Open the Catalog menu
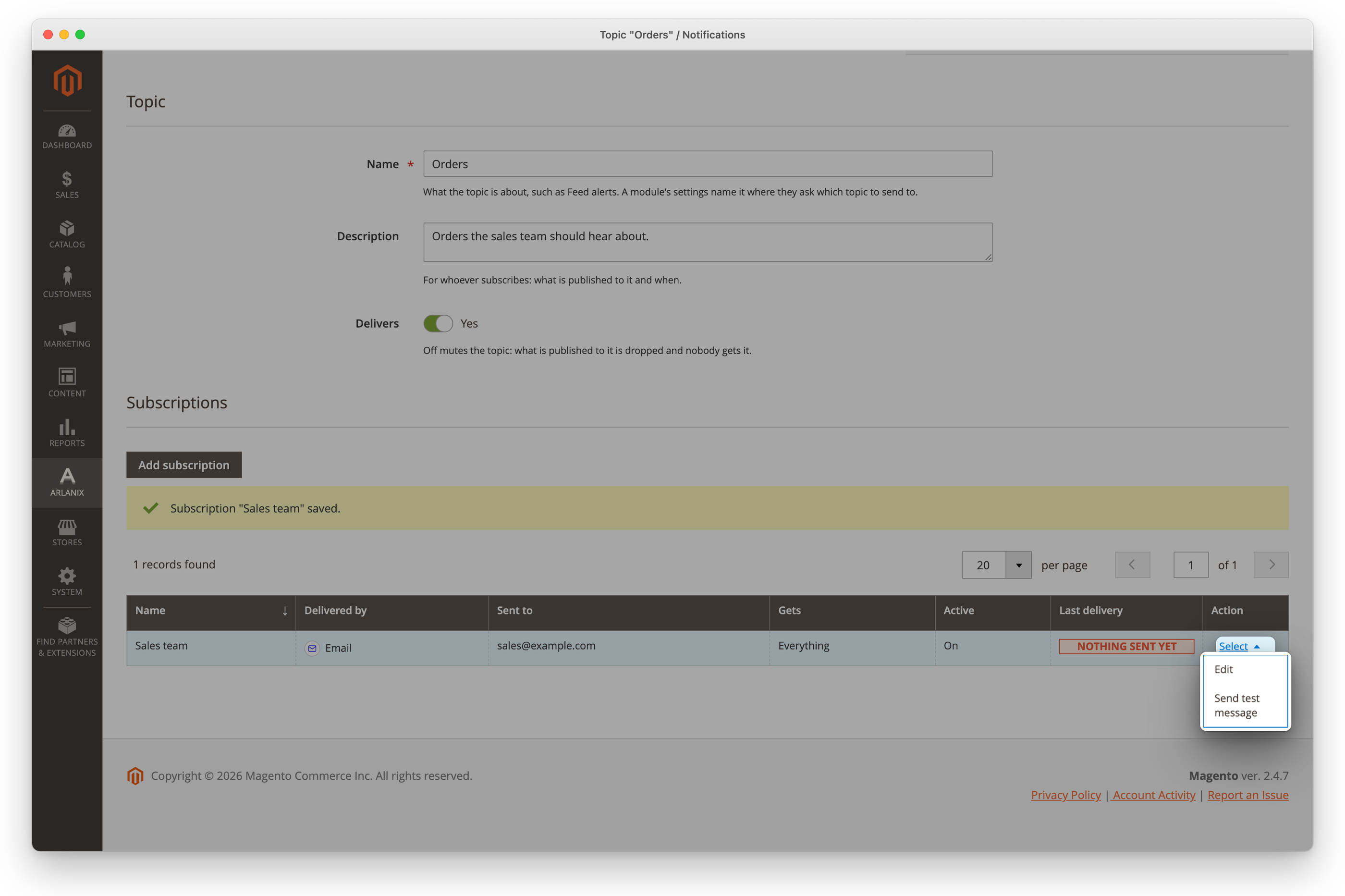 (x=67, y=235)
